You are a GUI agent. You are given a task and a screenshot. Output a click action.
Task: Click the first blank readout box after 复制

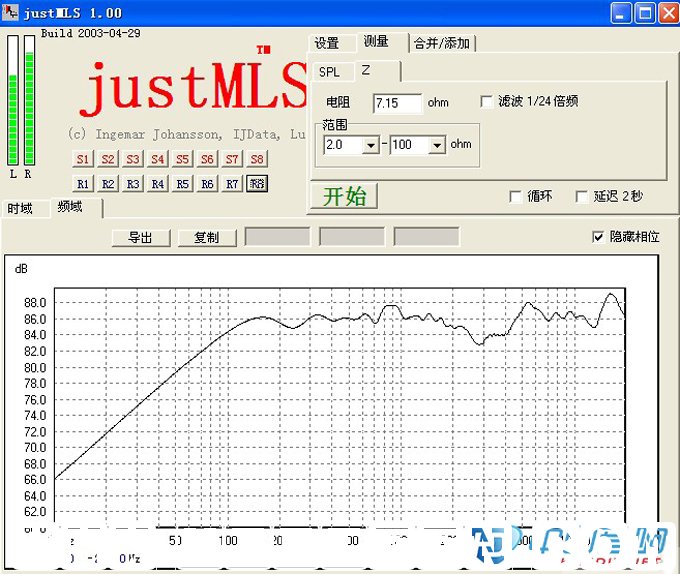coord(278,237)
